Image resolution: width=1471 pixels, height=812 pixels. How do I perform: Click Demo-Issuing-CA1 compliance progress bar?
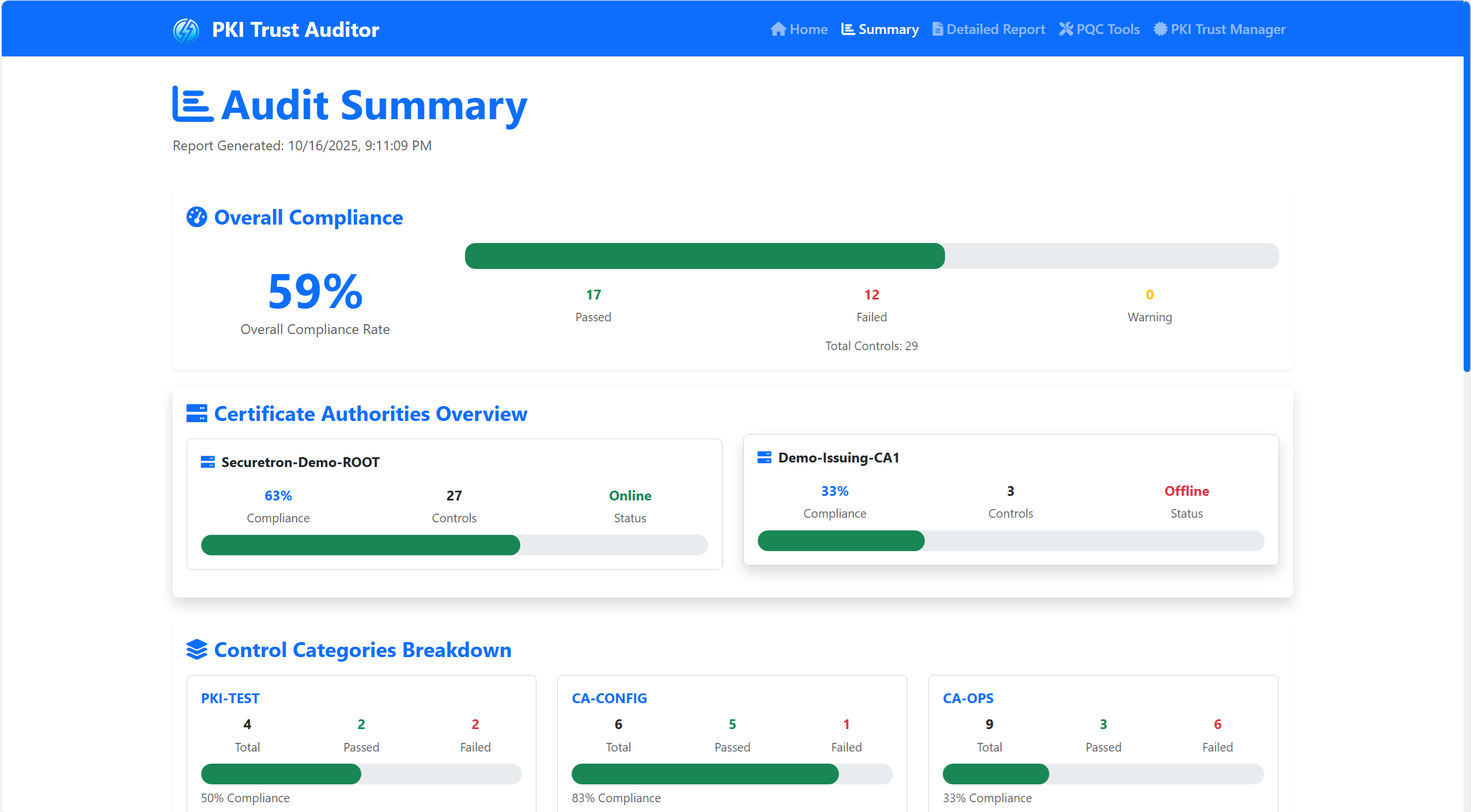click(1011, 541)
